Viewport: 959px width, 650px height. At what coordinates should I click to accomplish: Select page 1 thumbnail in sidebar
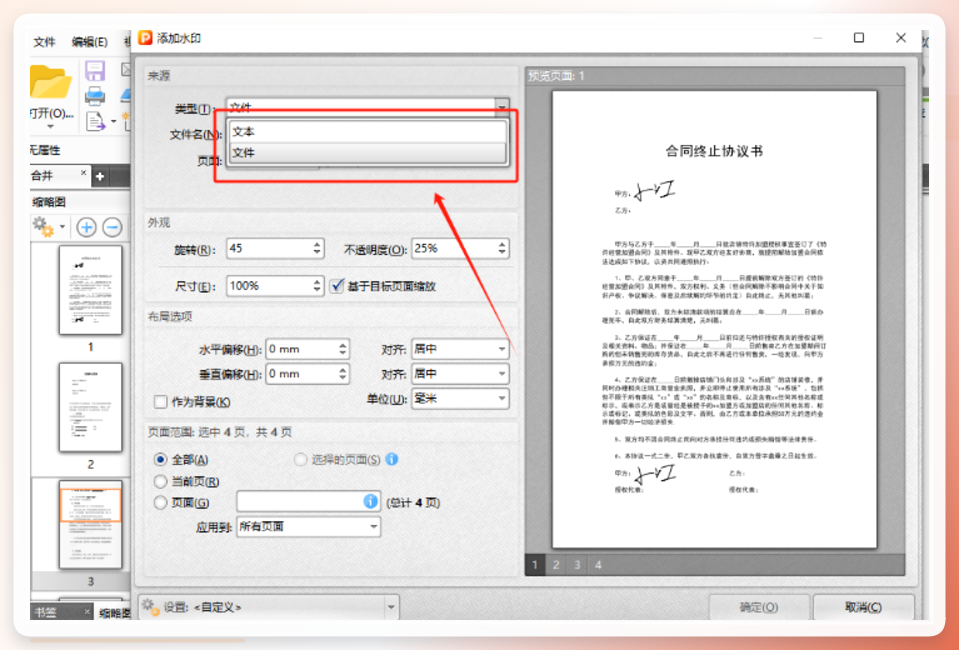coord(91,290)
